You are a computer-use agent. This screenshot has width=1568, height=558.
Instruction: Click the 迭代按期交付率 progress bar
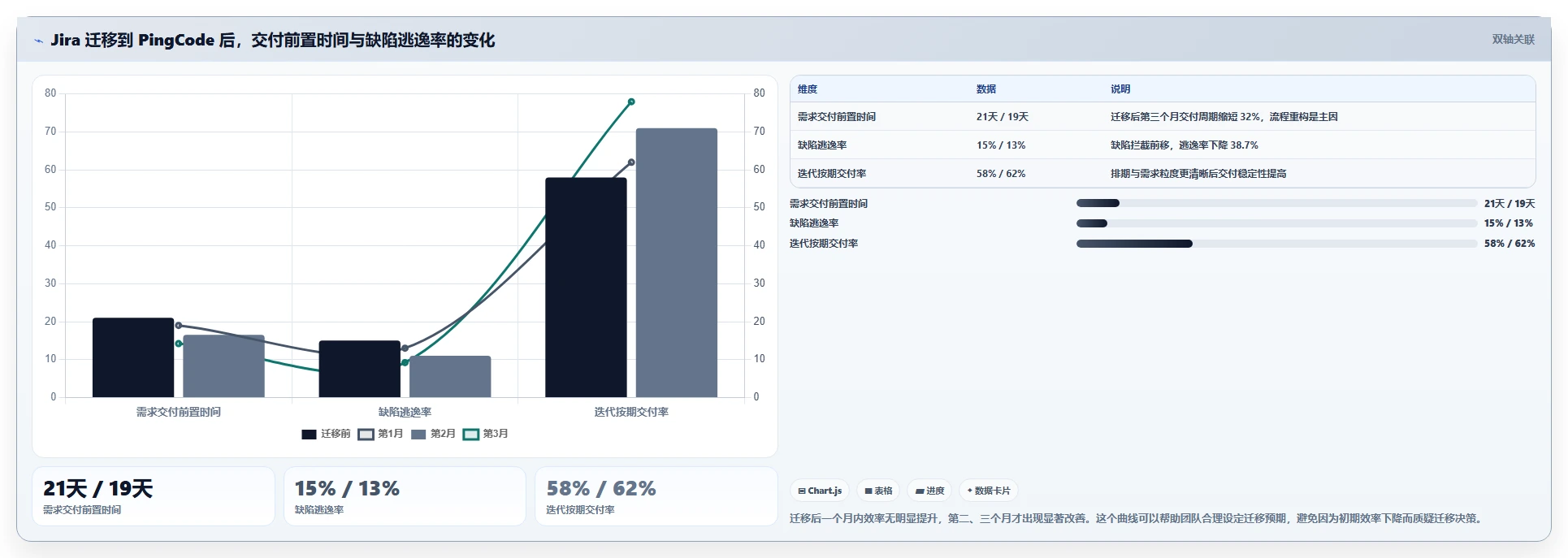pyautogui.click(x=1276, y=244)
